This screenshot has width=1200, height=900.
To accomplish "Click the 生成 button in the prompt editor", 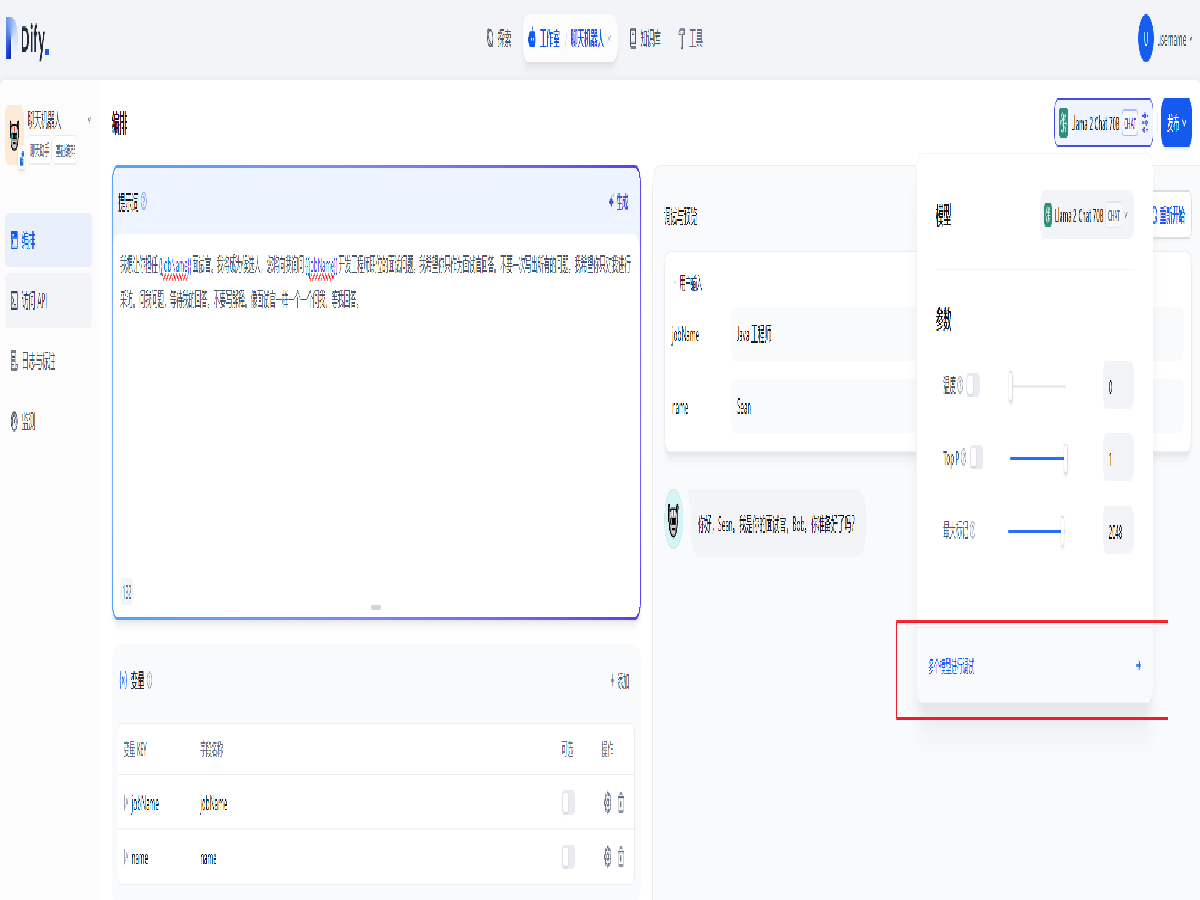I will point(619,202).
